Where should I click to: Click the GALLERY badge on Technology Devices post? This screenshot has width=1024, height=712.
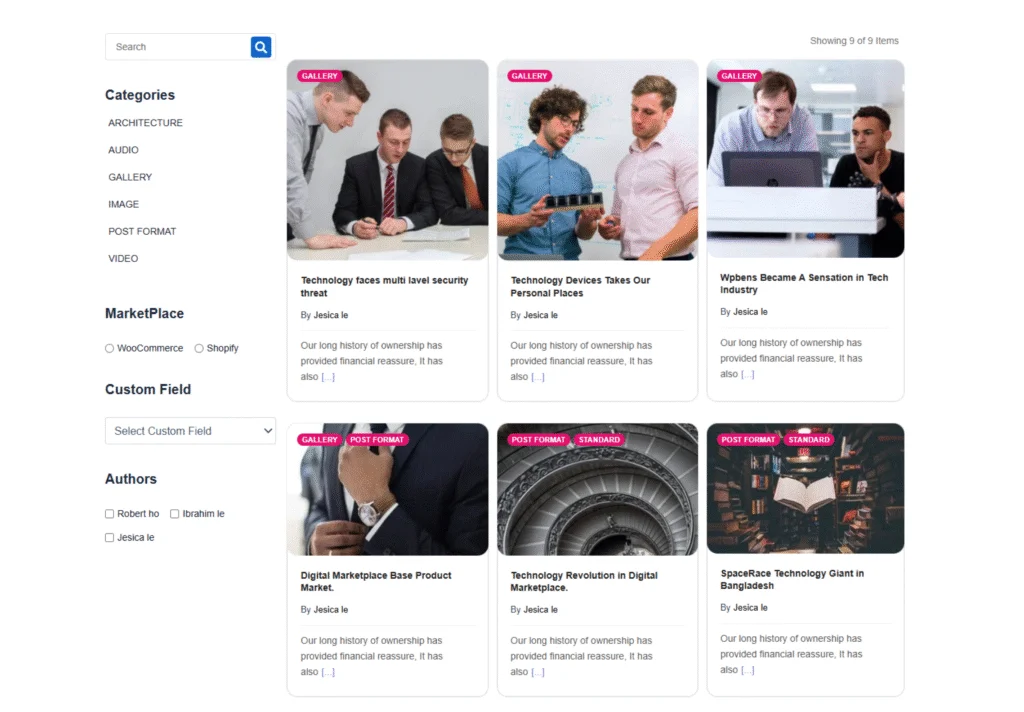529,75
